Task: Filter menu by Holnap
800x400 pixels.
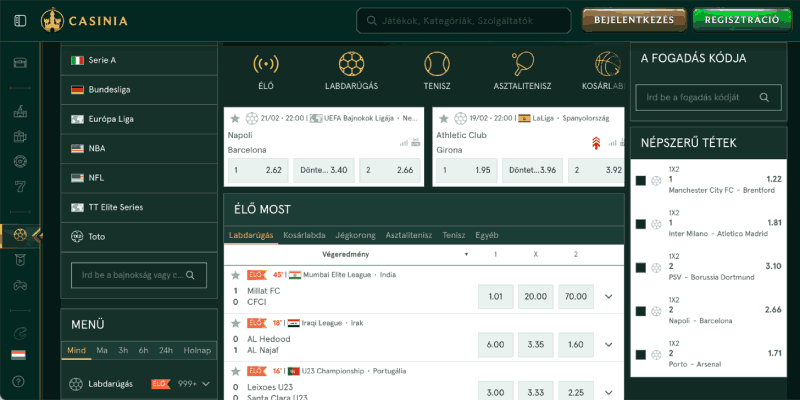Action: (197, 351)
